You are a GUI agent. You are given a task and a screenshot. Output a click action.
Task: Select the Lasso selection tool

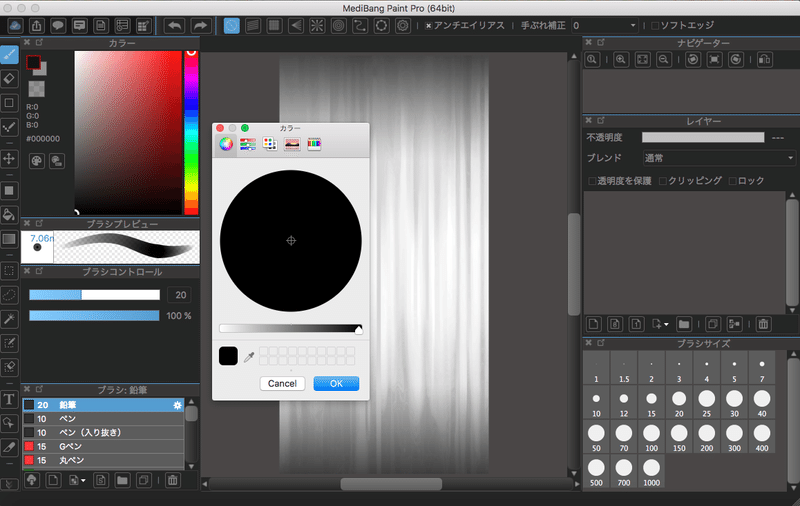9,295
